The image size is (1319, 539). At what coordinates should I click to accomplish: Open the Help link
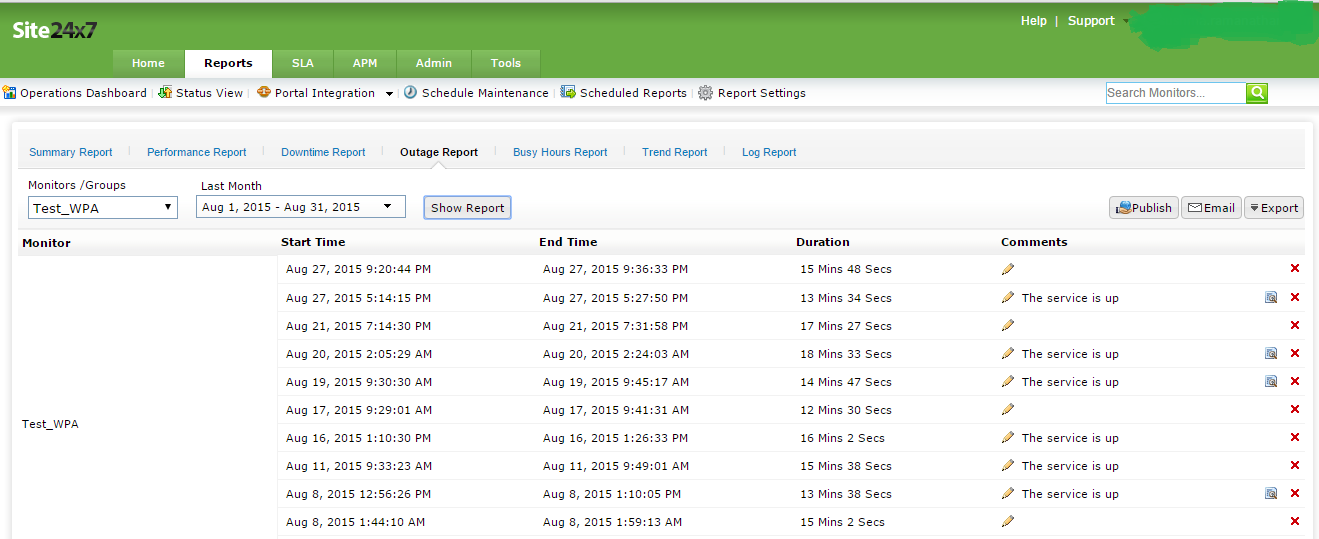point(1034,21)
